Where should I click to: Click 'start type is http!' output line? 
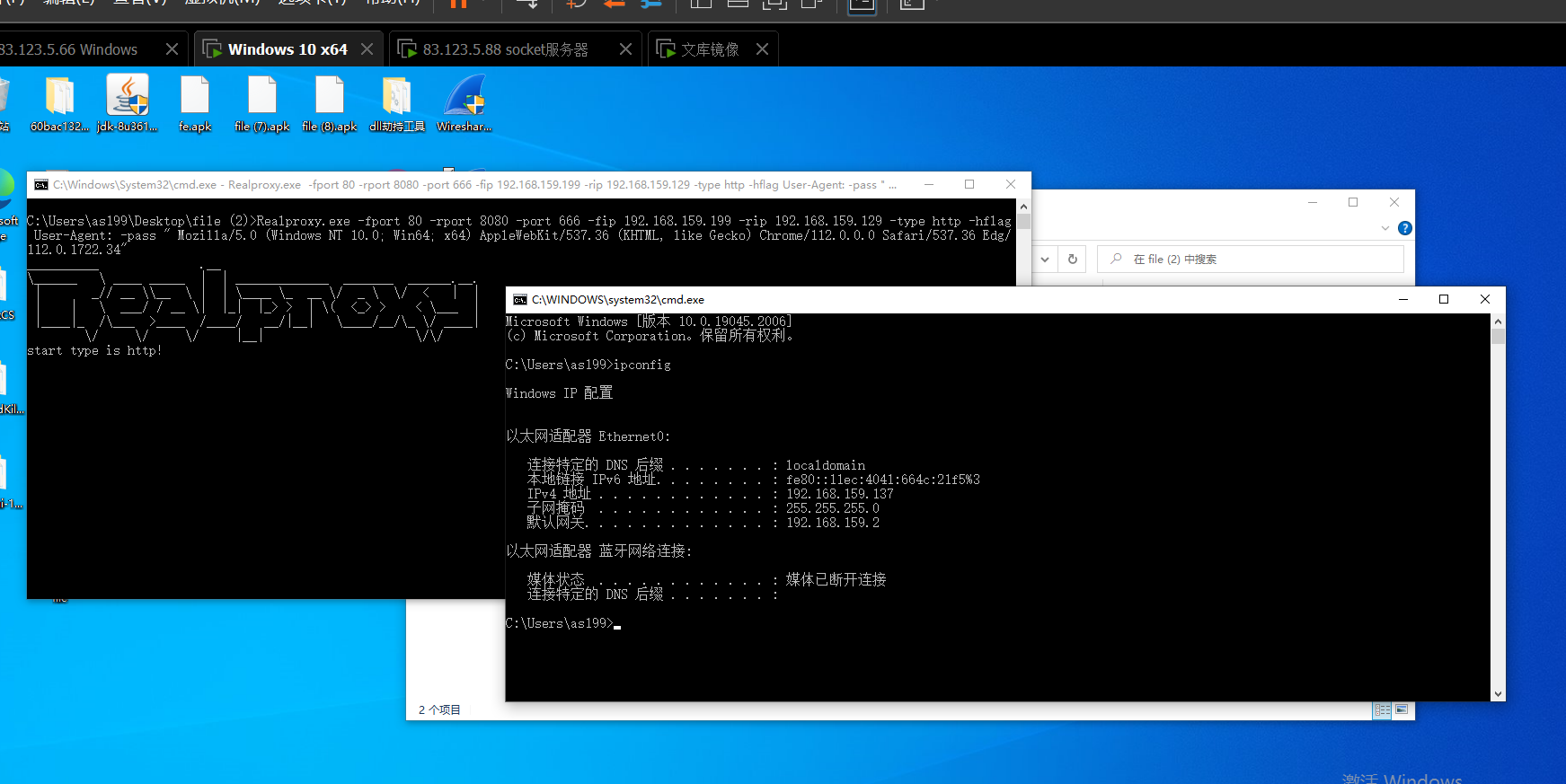[94, 350]
